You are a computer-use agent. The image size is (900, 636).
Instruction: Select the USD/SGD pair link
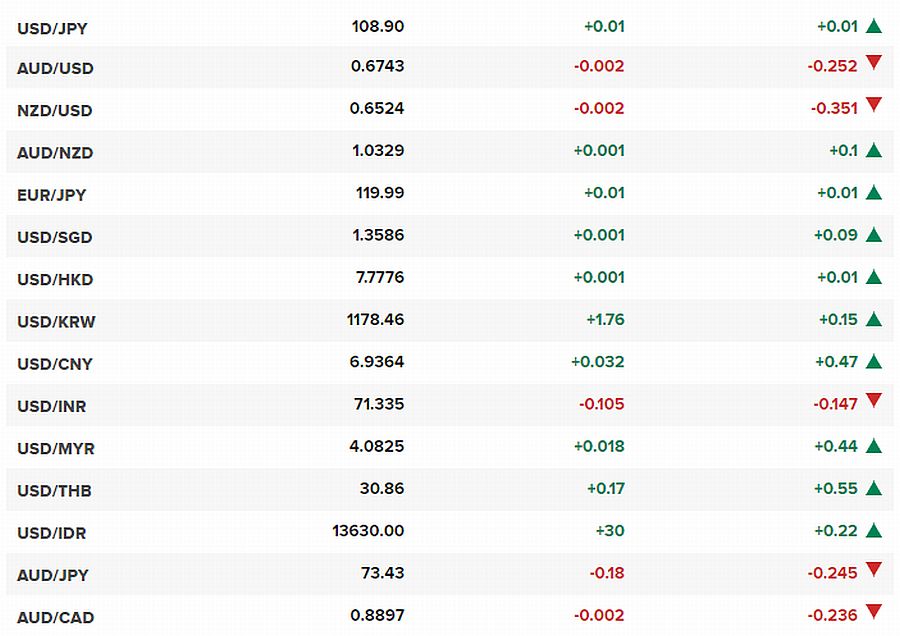coord(55,237)
